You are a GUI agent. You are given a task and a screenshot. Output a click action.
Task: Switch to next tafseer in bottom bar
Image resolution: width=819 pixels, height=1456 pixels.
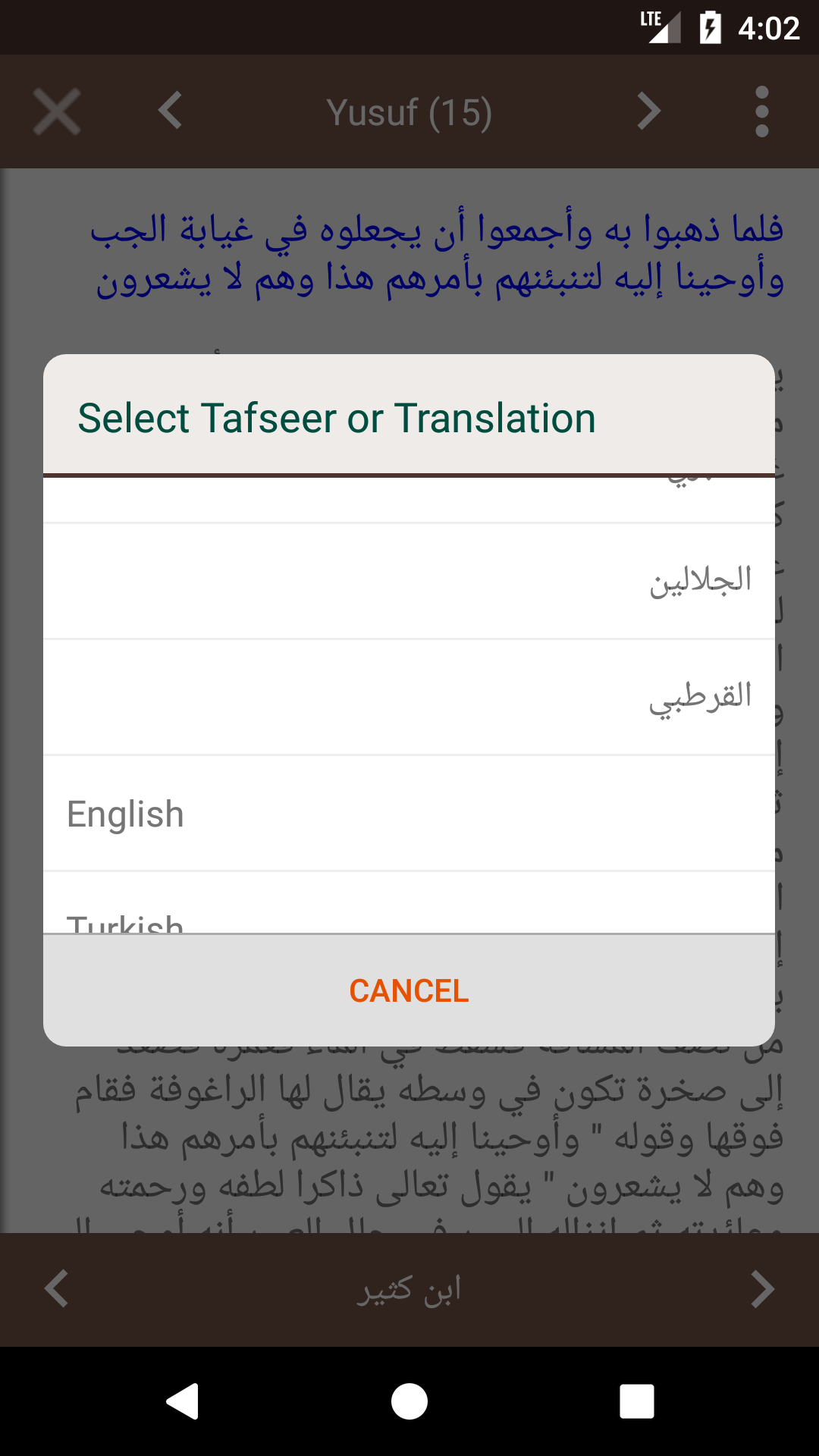click(761, 1288)
